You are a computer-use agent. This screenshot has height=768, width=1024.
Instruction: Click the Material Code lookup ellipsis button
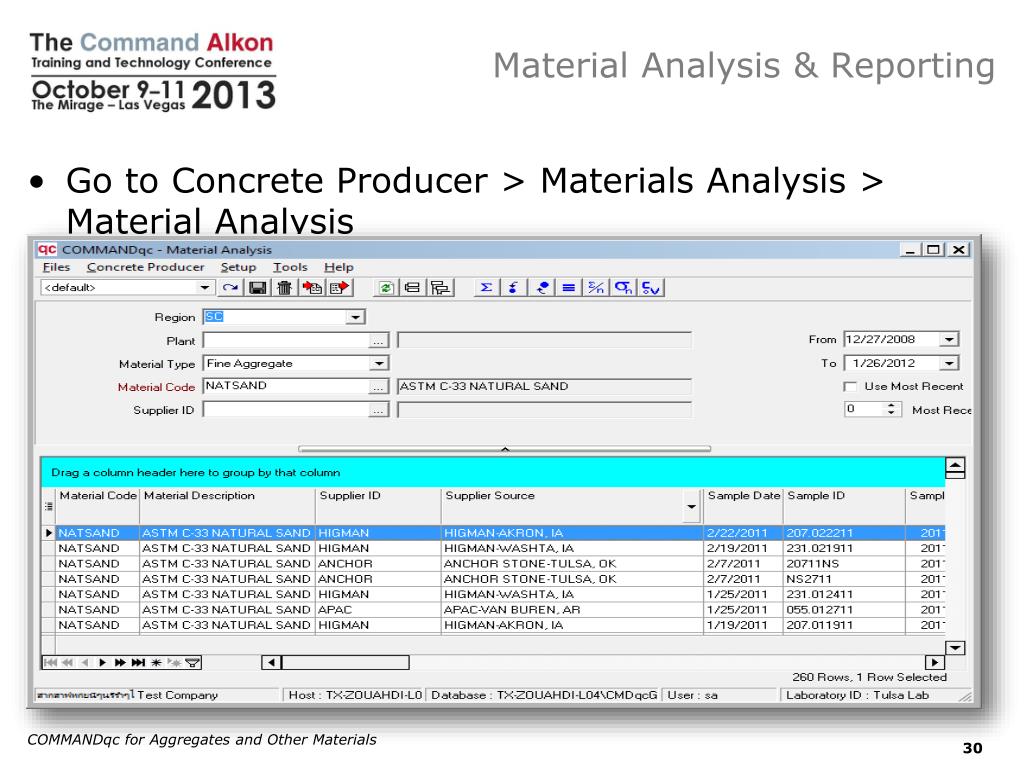(x=378, y=387)
